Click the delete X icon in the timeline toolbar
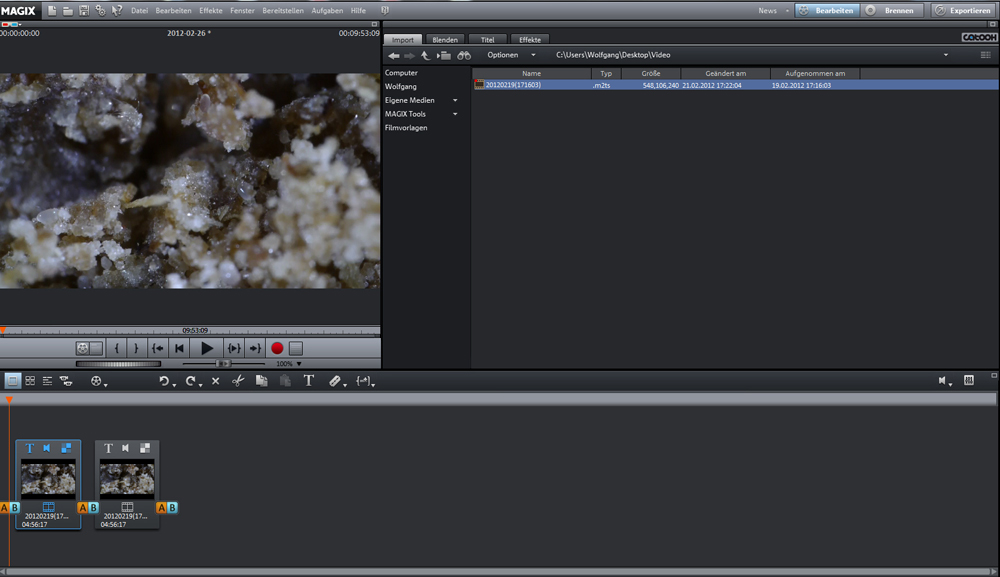This screenshot has width=1000, height=577. 215,381
